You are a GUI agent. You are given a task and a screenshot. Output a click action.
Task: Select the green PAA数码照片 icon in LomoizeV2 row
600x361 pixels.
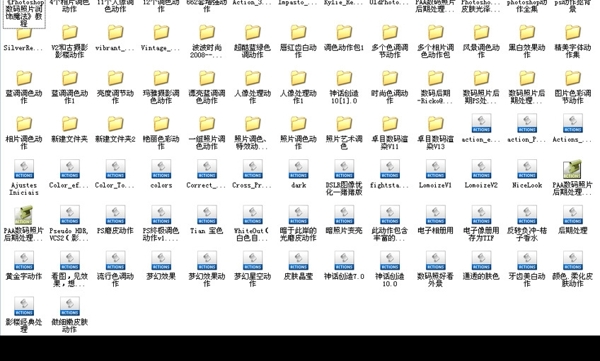(x=572, y=170)
